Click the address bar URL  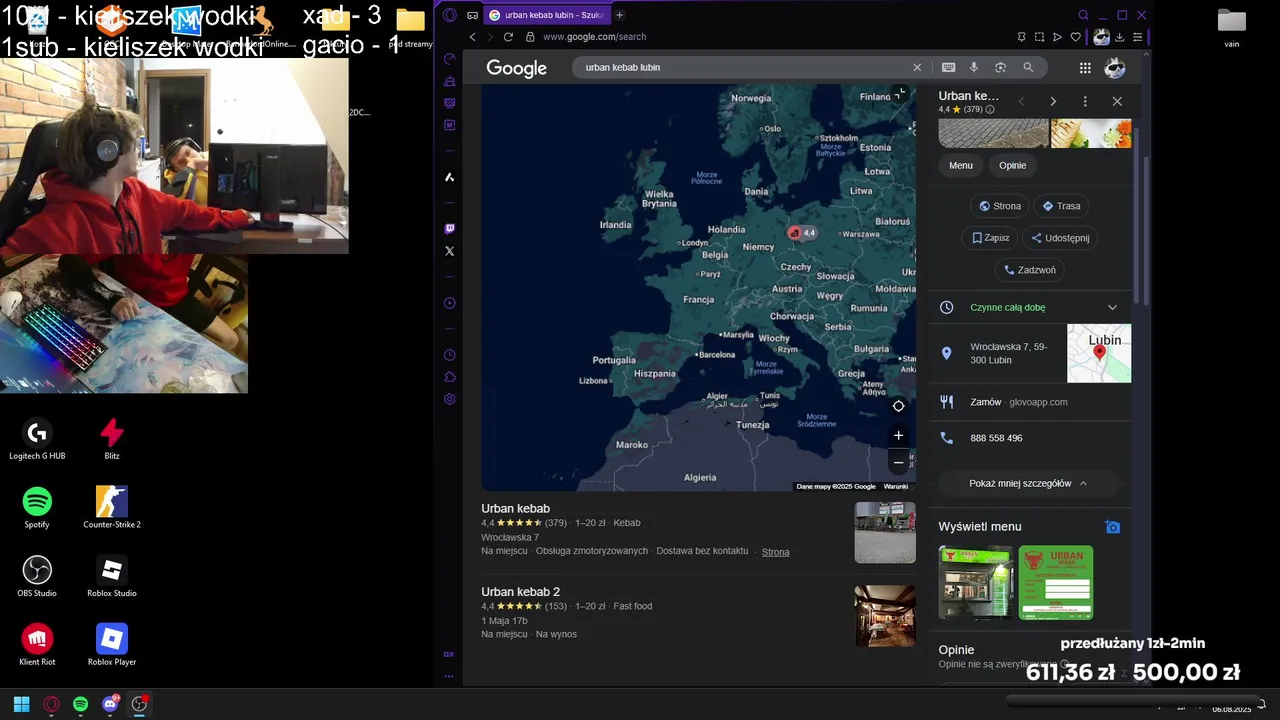(x=594, y=37)
